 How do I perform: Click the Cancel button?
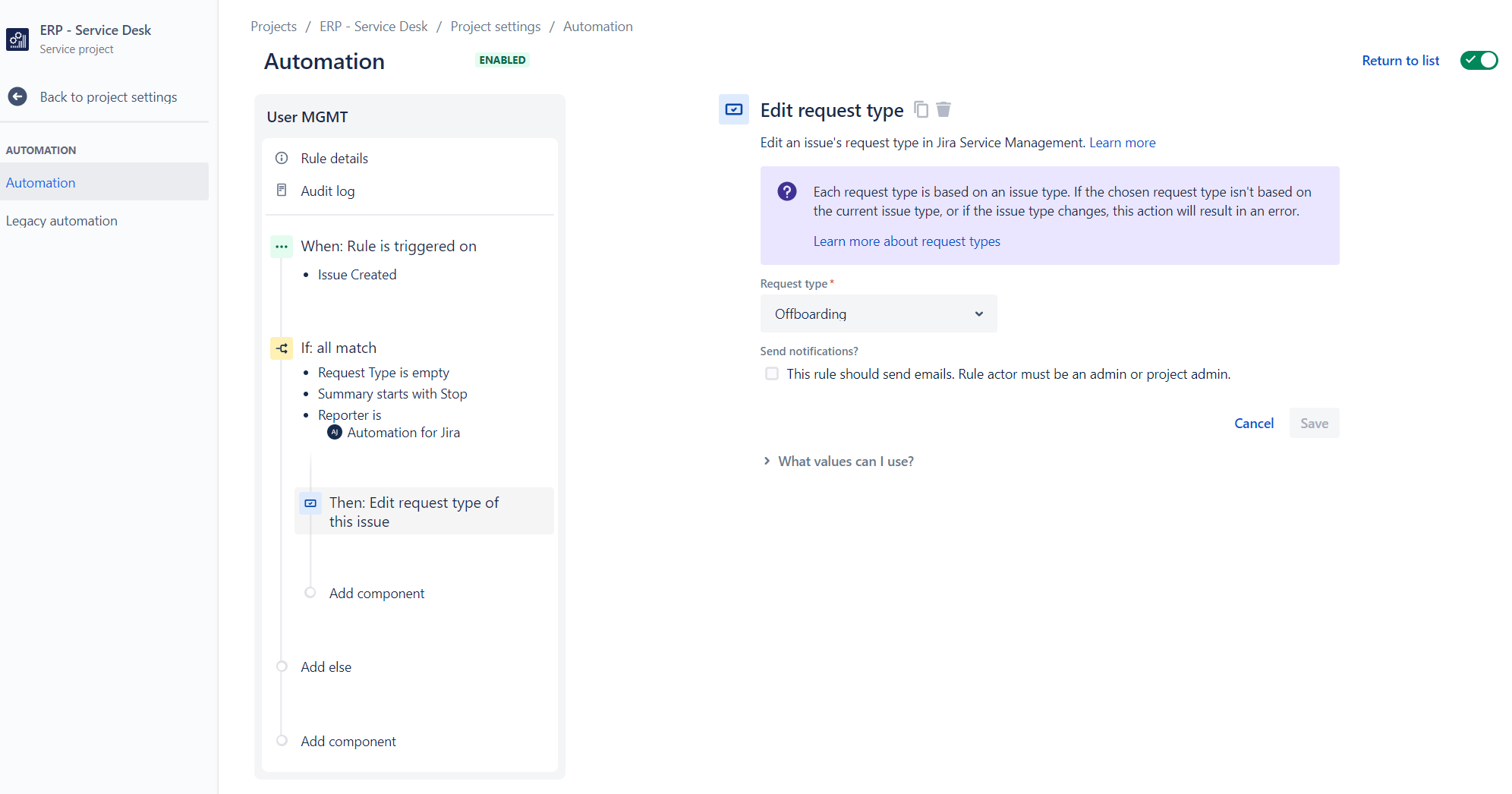1254,424
